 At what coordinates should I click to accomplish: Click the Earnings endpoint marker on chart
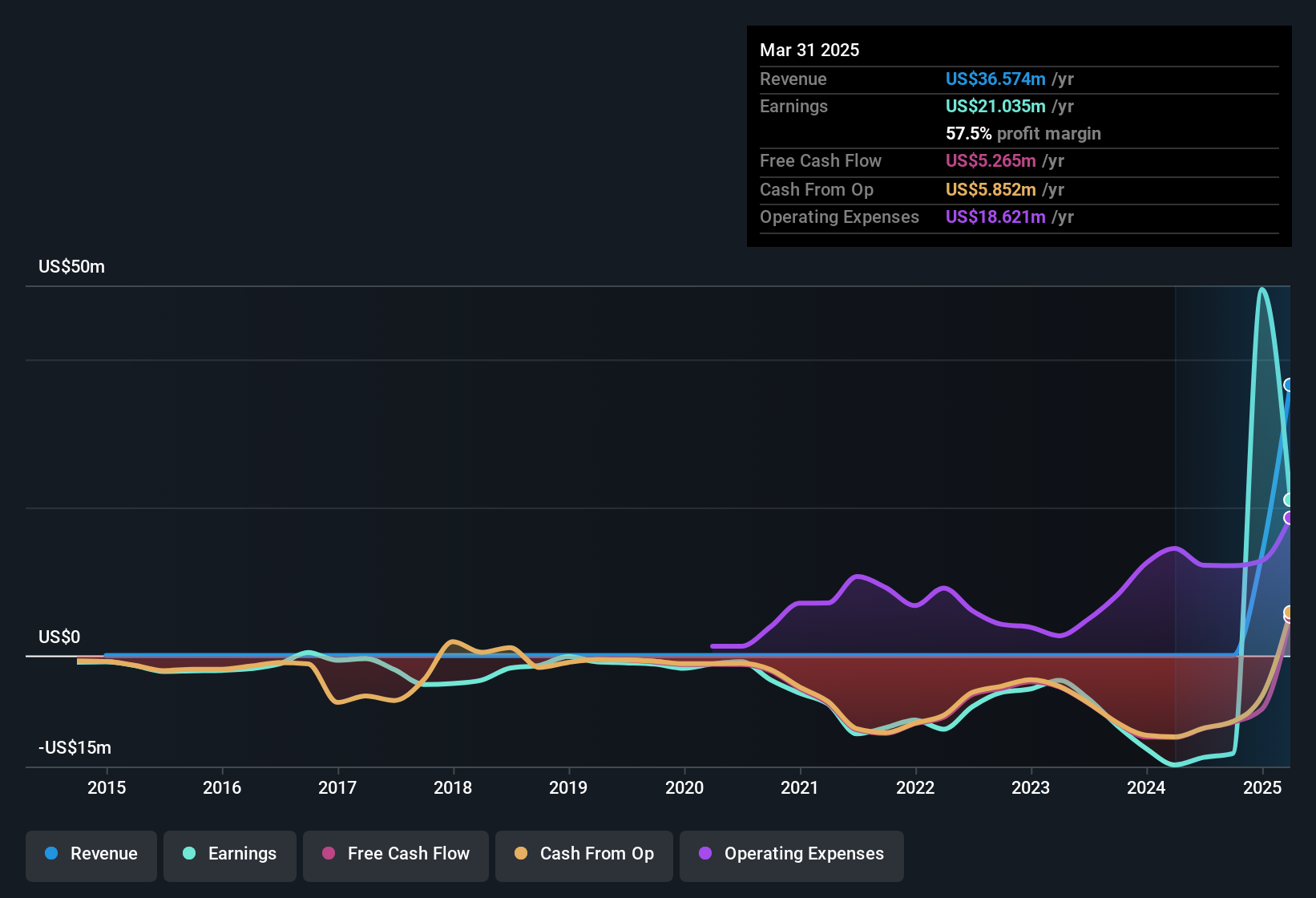click(x=1289, y=500)
